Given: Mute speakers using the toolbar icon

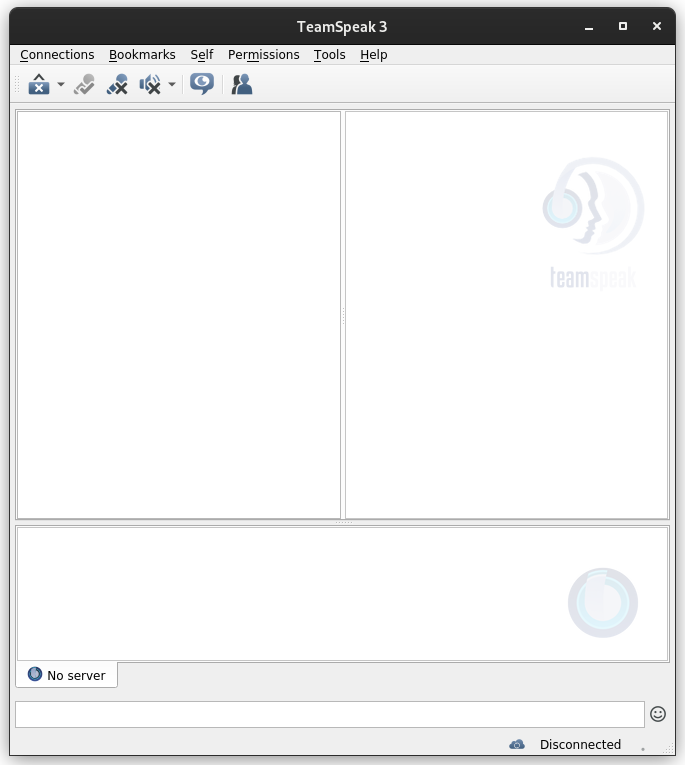Looking at the screenshot, I should [x=150, y=84].
